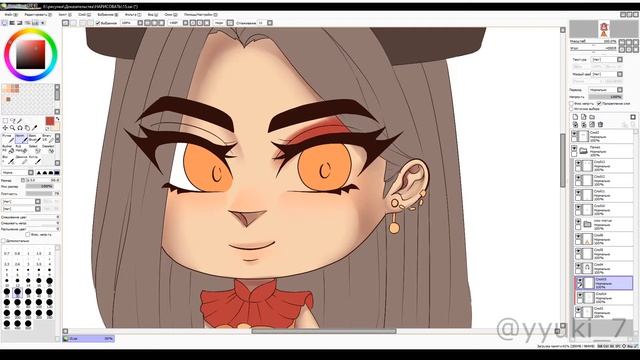Toggle the color wheel panel icon
Image resolution: width=640 pixels, height=360 pixels.
5,23
